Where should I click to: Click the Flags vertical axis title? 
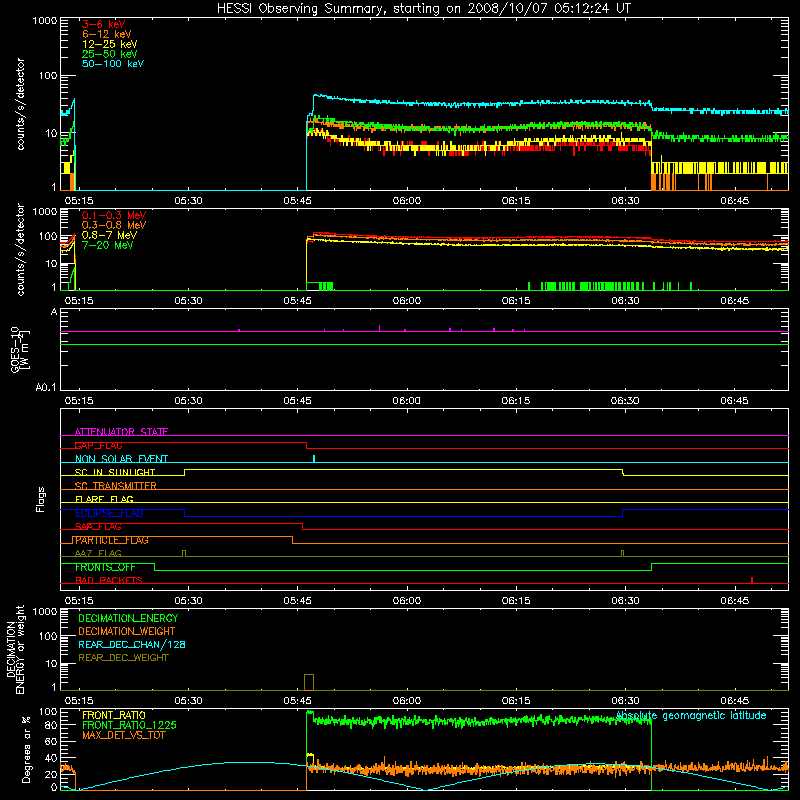coord(40,499)
